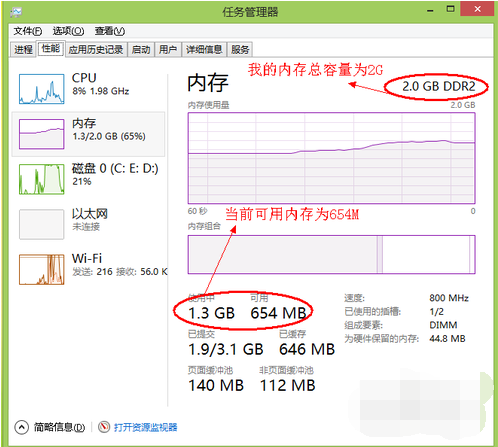Switch to the 用户 tab

pos(168,50)
